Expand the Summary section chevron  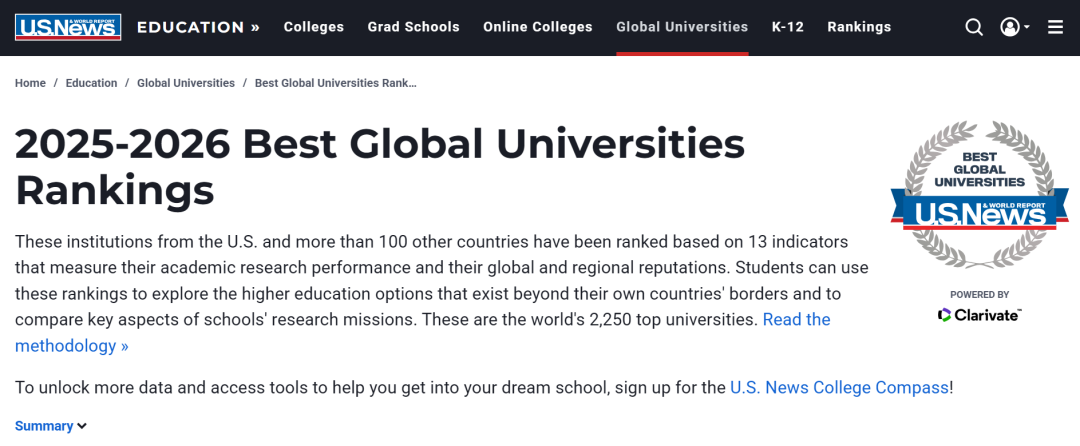pos(82,426)
